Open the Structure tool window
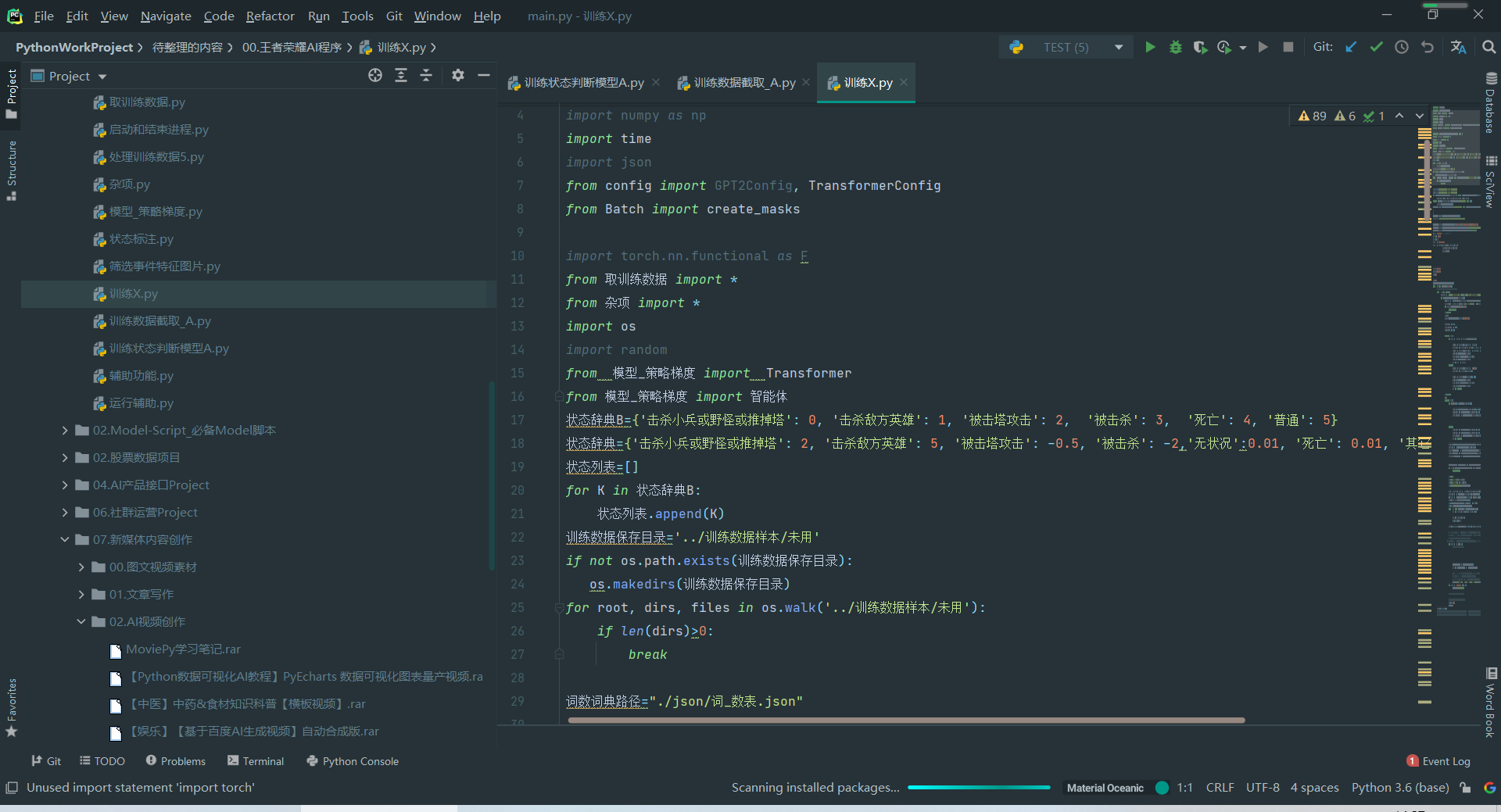 click(11, 170)
